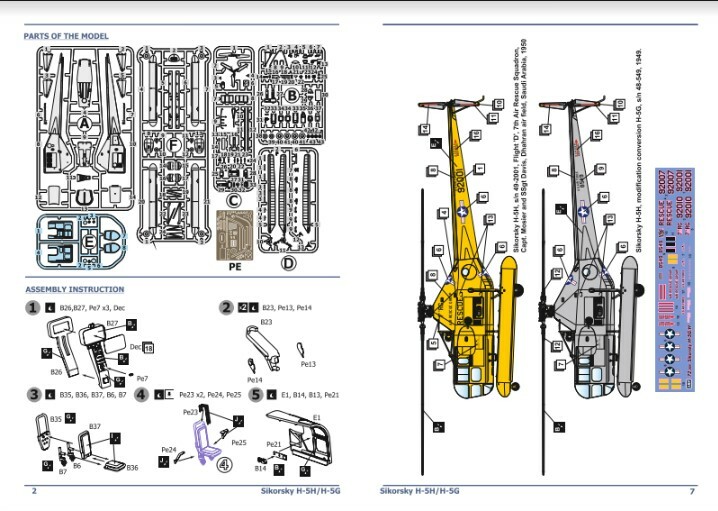
Task: Click decal callout 5 on yellow helicopter
Action: click(x=433, y=343)
